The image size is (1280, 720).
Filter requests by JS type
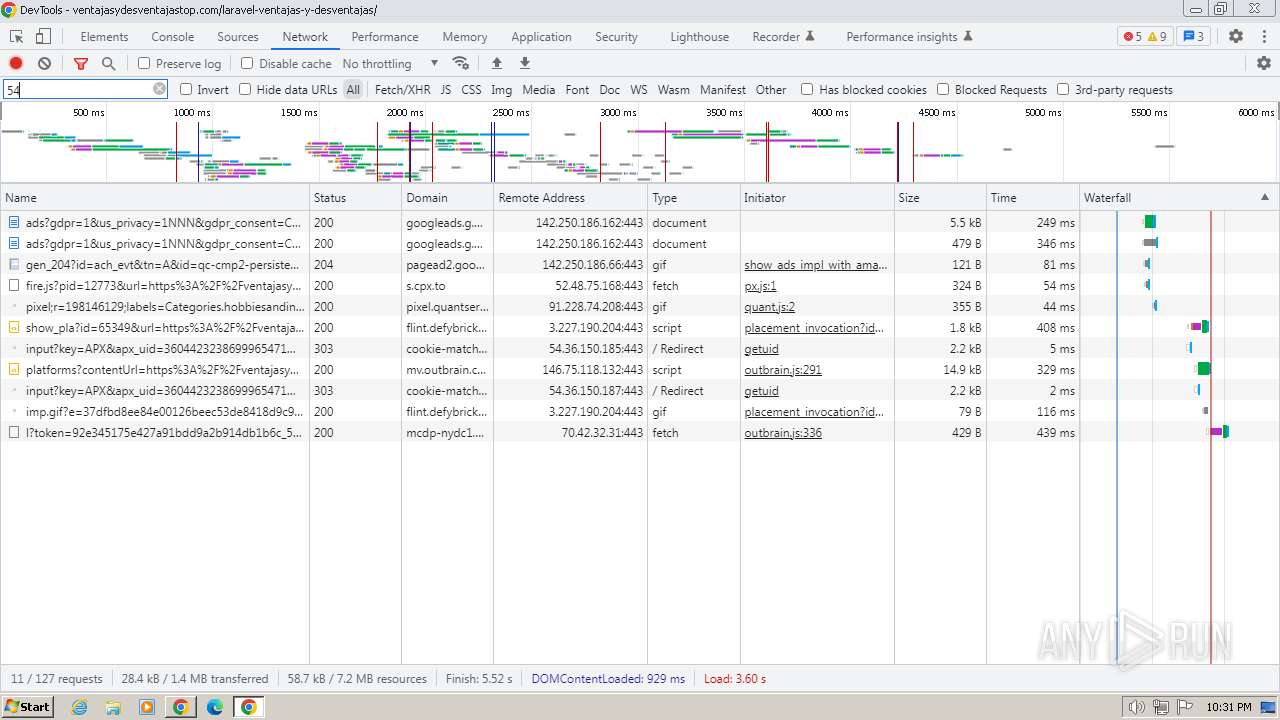pos(446,89)
